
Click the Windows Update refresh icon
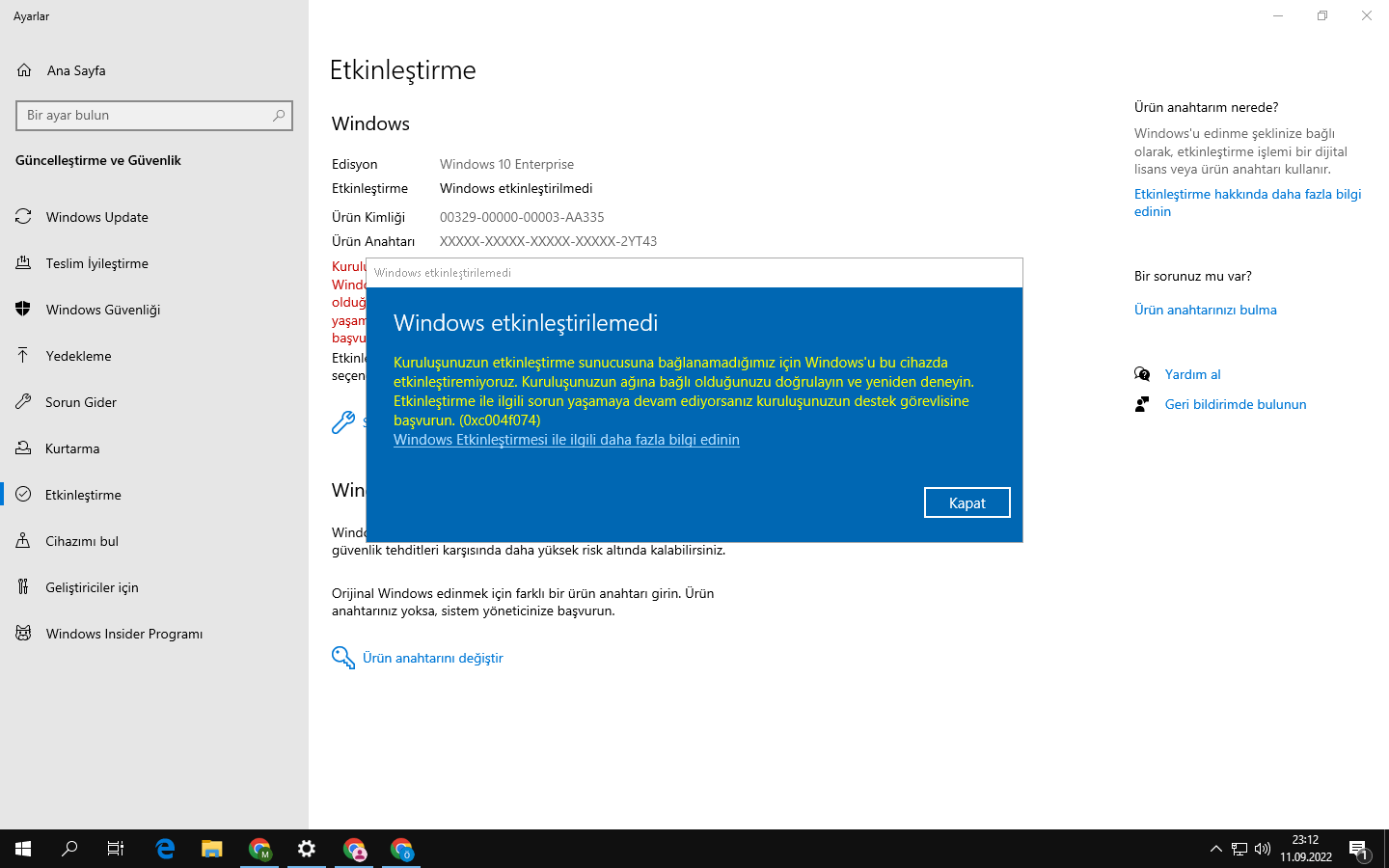pos(23,217)
